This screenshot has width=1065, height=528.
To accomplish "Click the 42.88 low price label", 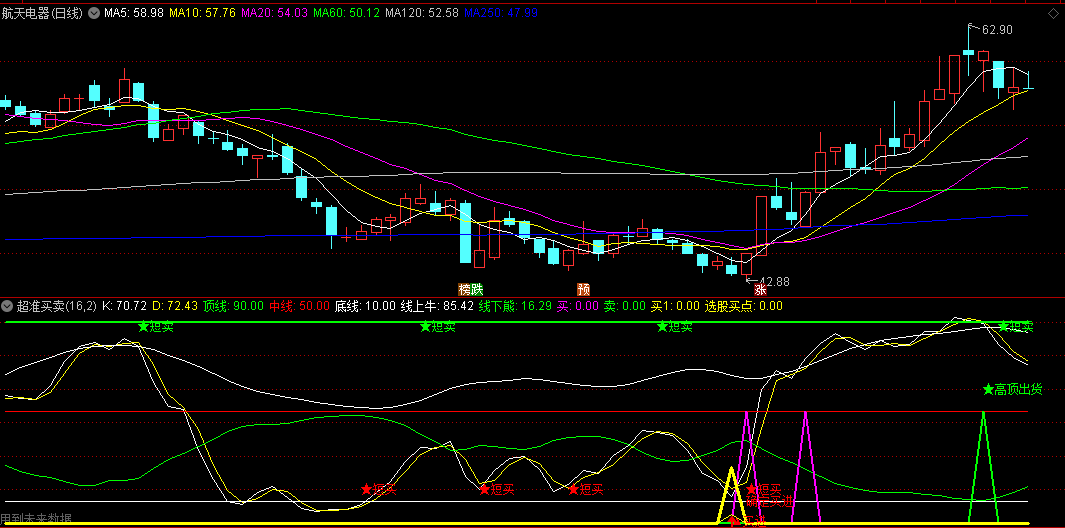I will [774, 281].
